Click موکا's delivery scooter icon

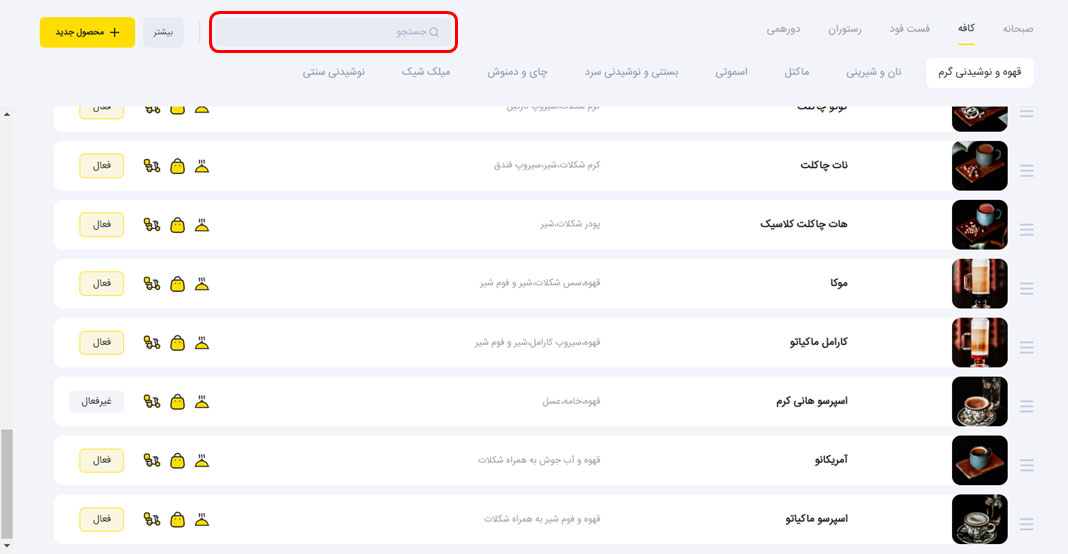152,283
